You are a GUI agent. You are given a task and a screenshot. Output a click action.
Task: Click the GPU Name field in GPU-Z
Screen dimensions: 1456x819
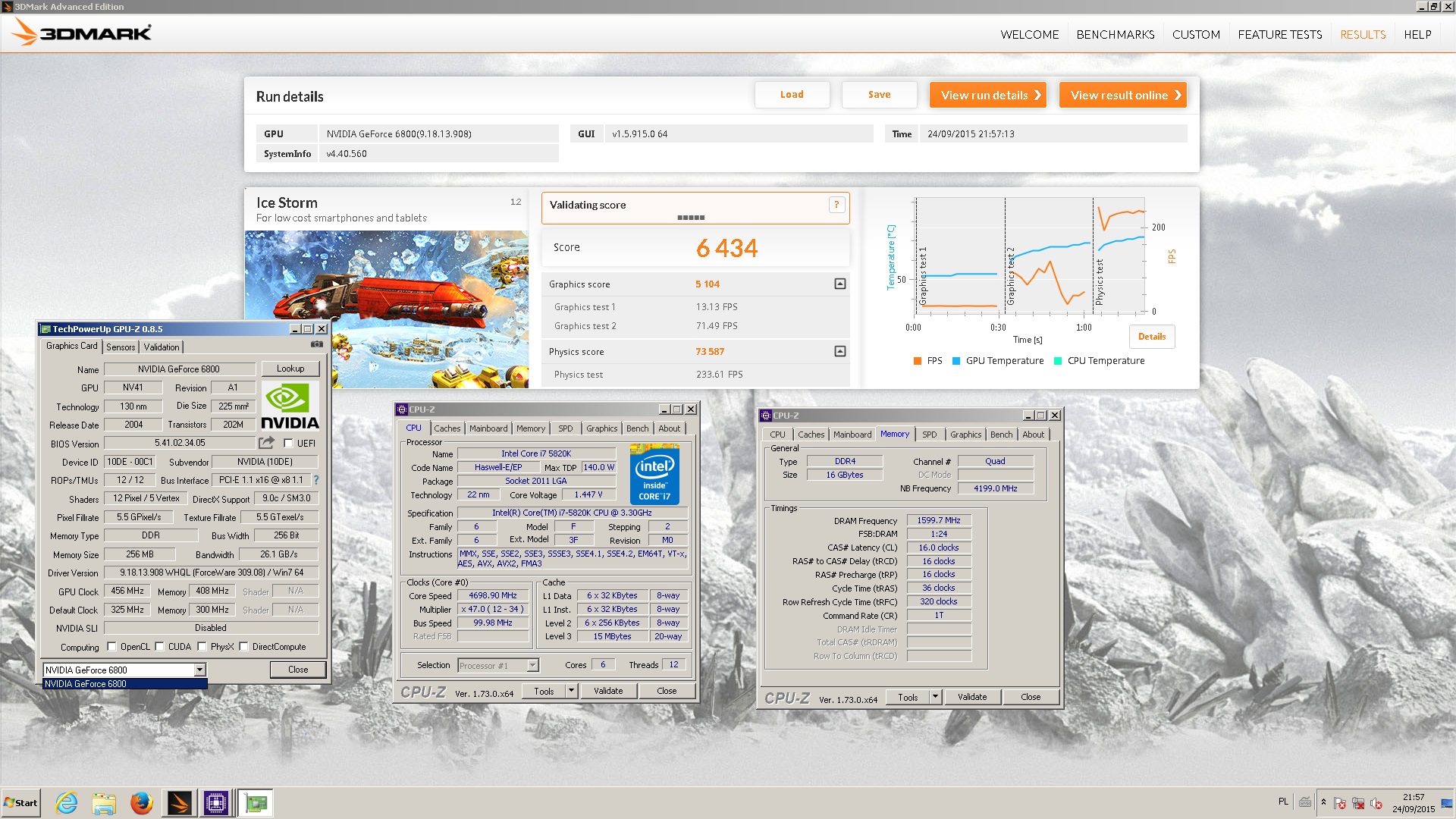pyautogui.click(x=179, y=369)
